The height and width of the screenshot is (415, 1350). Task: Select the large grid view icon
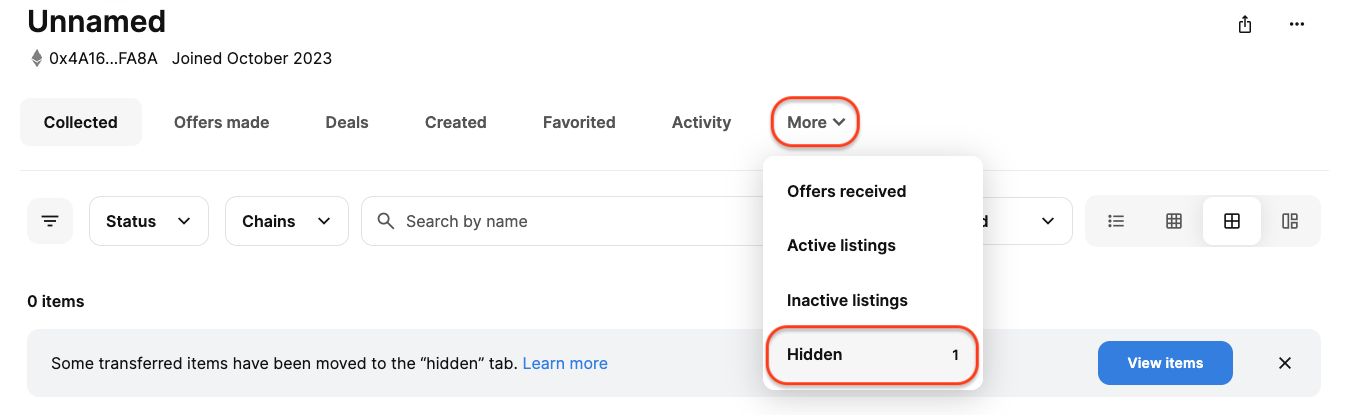click(x=1232, y=221)
